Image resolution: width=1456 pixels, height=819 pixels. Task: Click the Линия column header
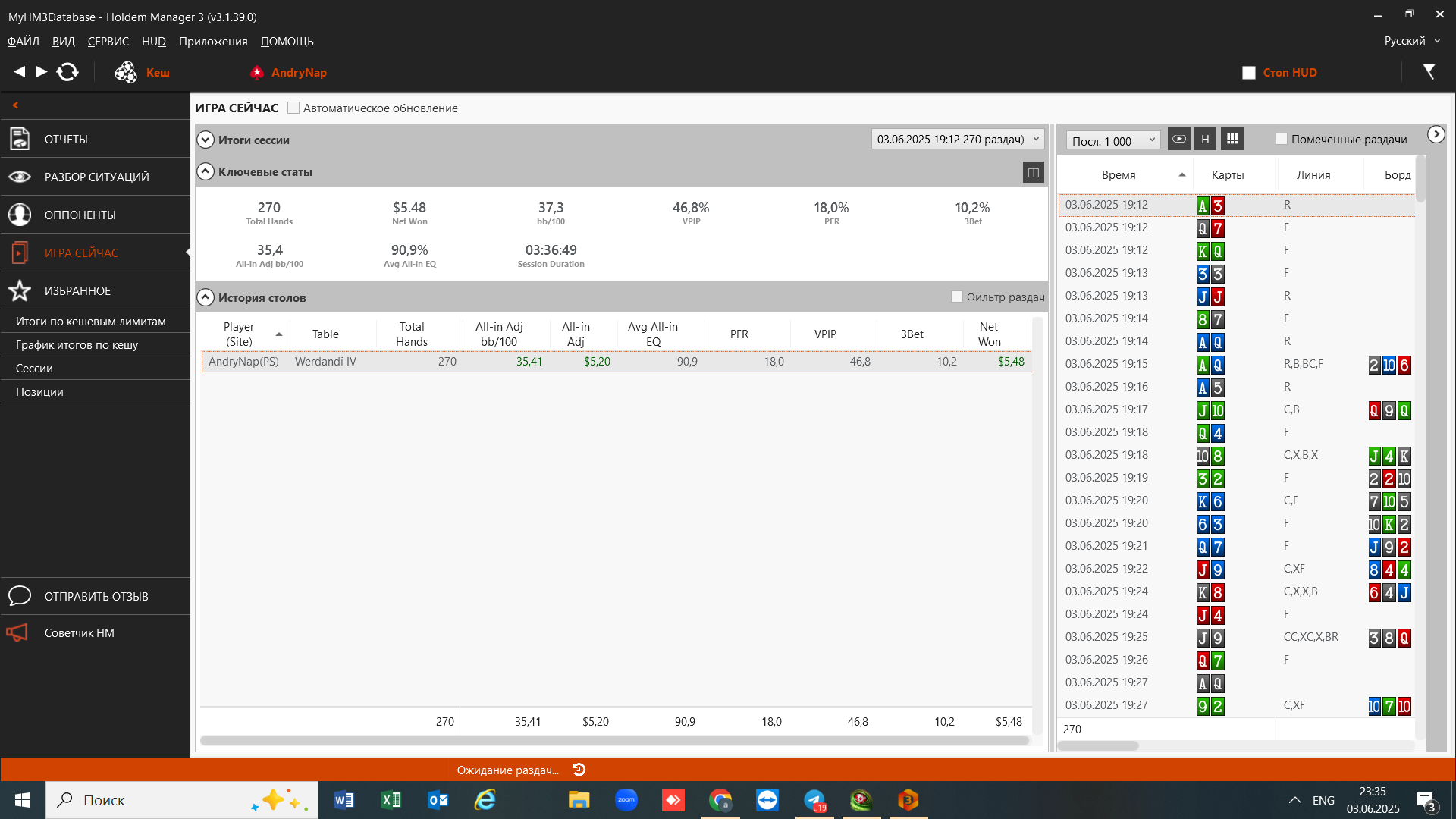tap(1313, 174)
